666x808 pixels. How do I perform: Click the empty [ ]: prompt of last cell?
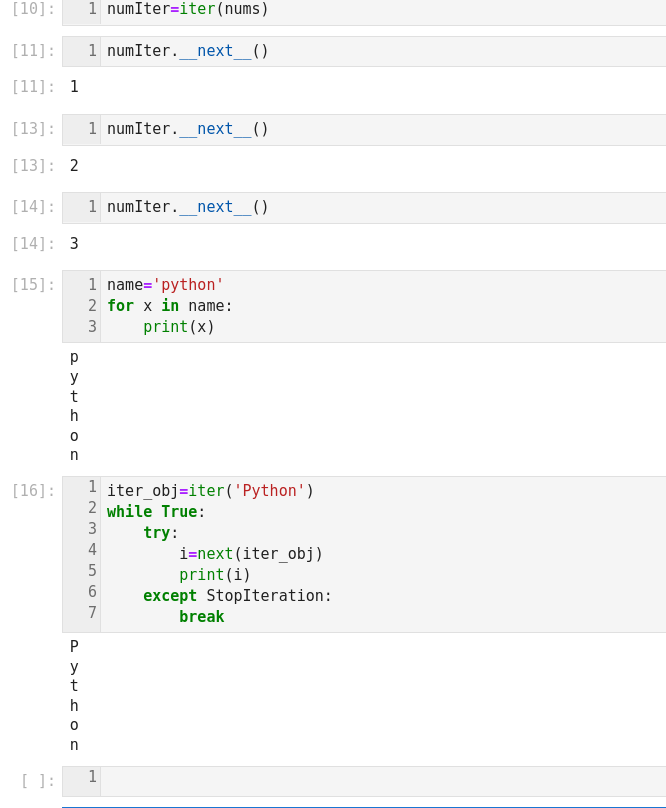(x=37, y=781)
